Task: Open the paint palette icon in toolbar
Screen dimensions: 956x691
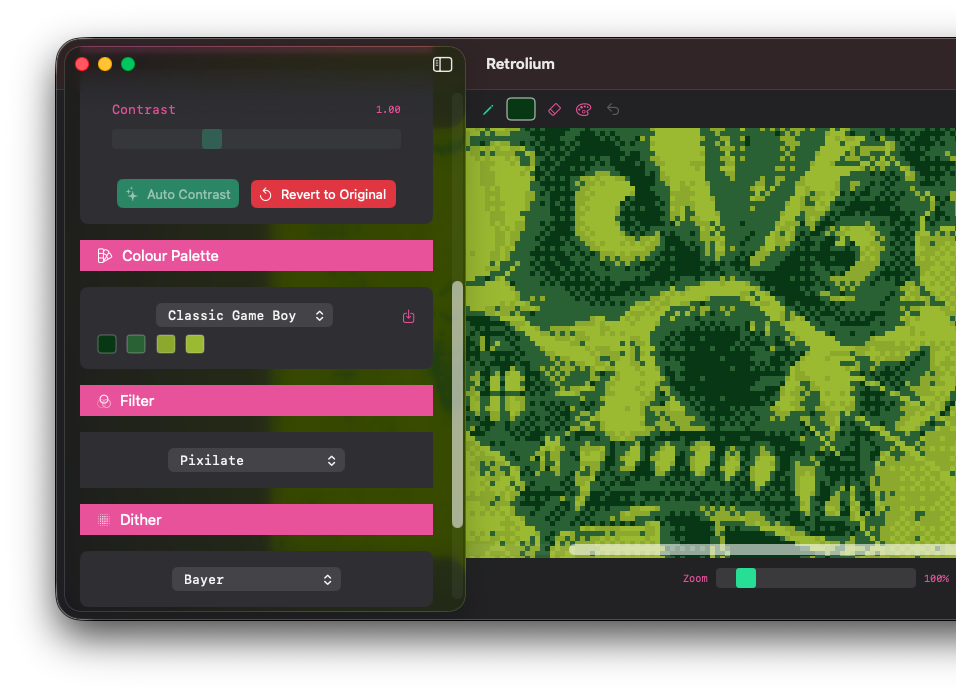Action: [x=584, y=110]
